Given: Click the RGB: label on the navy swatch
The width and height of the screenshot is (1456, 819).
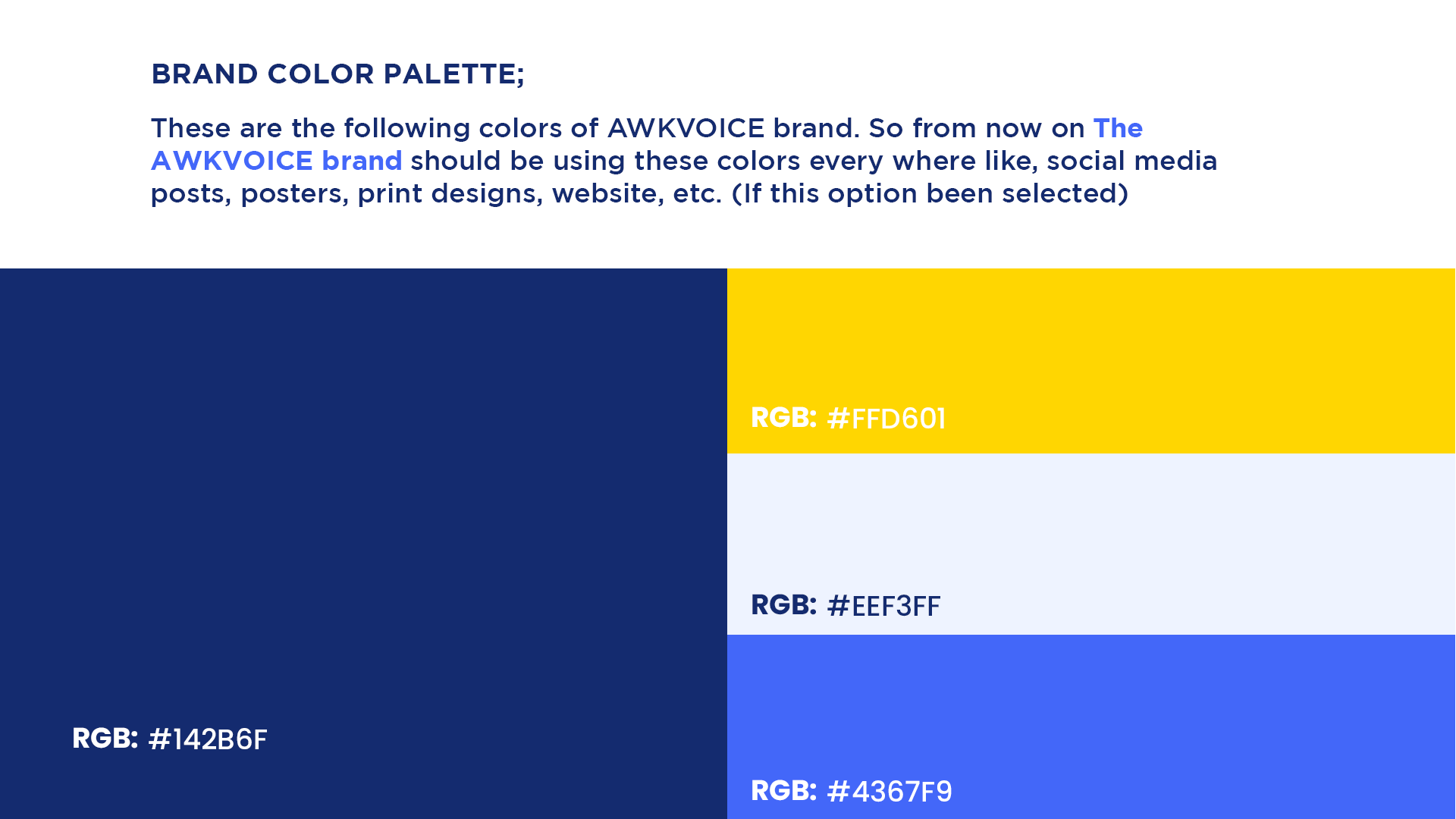Looking at the screenshot, I should tap(105, 739).
